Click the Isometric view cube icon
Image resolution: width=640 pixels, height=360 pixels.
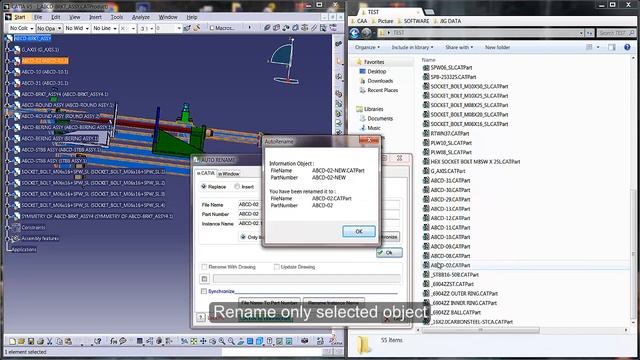pos(259,341)
